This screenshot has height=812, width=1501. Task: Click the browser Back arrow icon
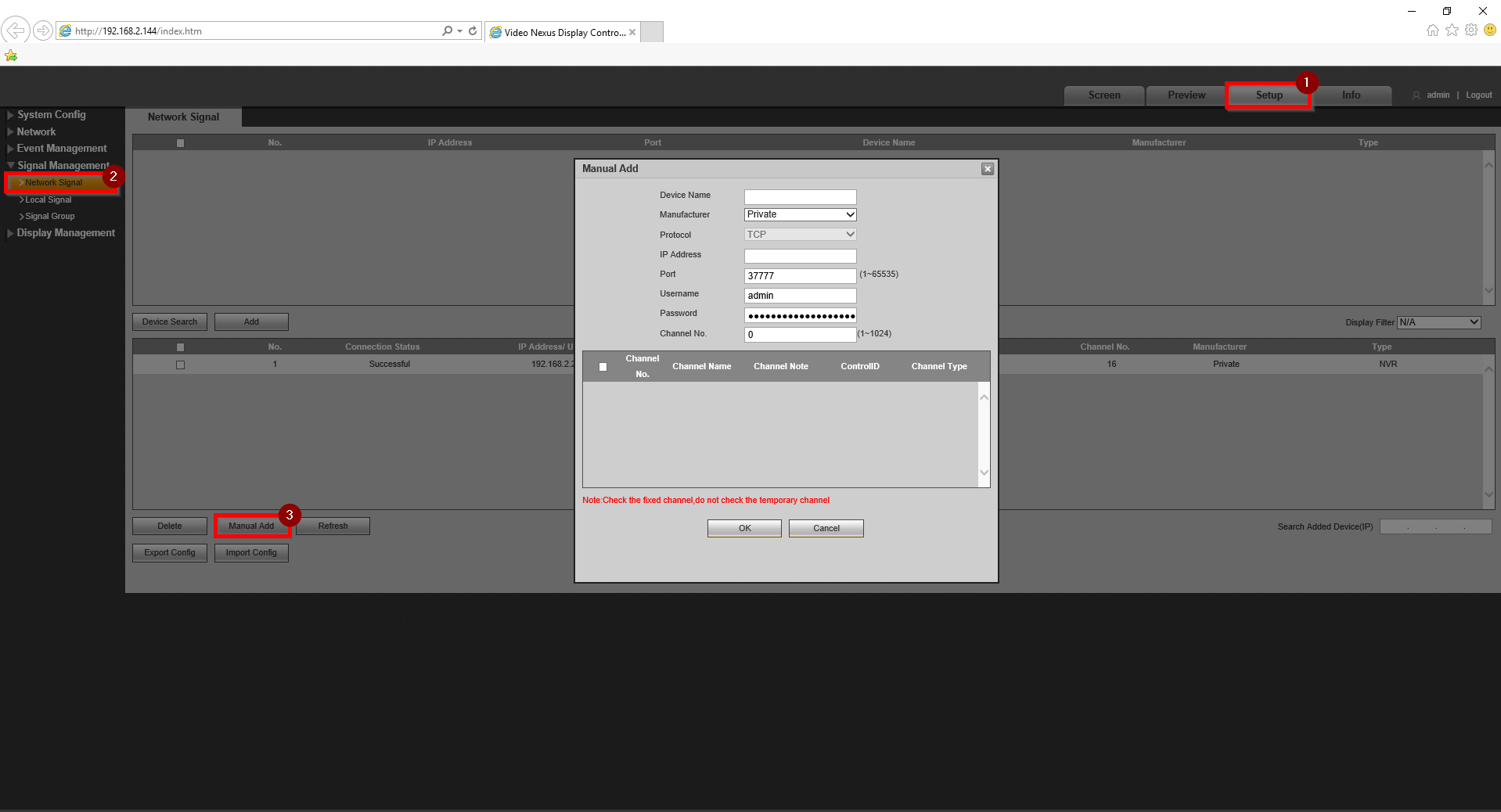[16, 31]
